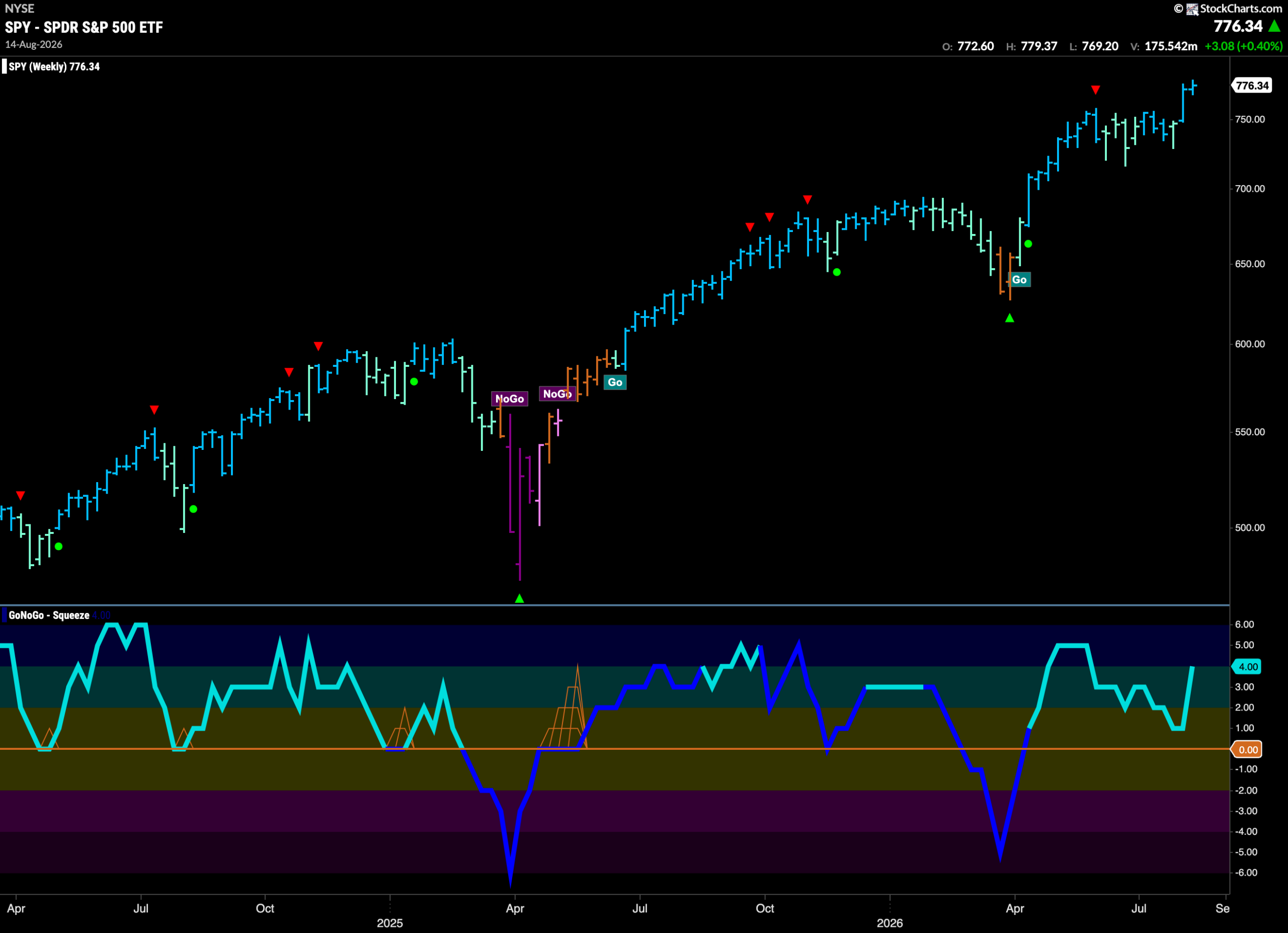1288x933 pixels.
Task: Click the 2026 year label on time axis
Action: coord(890,923)
